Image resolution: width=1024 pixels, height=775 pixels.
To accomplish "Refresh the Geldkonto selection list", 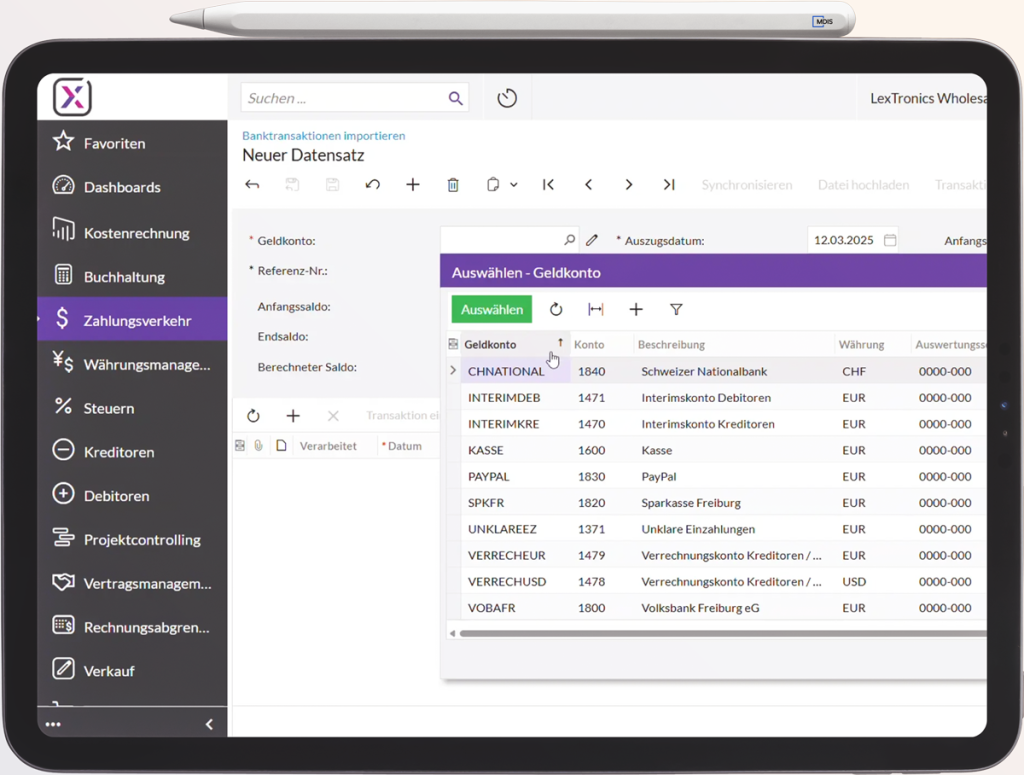I will pos(556,310).
